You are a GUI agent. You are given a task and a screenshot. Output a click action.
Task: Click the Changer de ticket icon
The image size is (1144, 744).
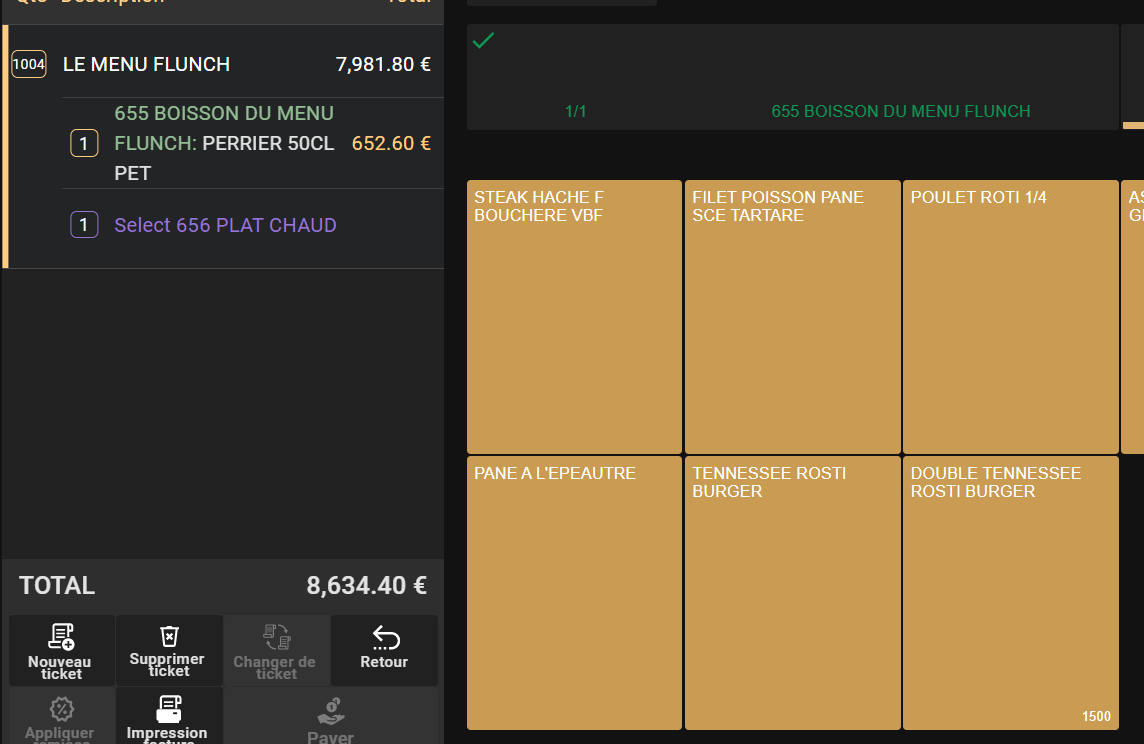[276, 636]
